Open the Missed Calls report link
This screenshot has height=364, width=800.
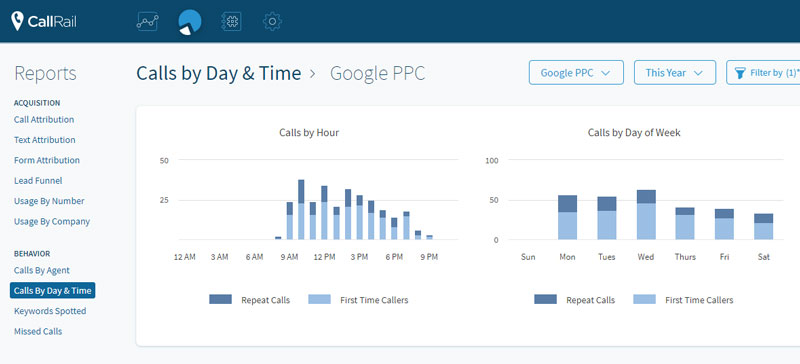pyautogui.click(x=38, y=331)
